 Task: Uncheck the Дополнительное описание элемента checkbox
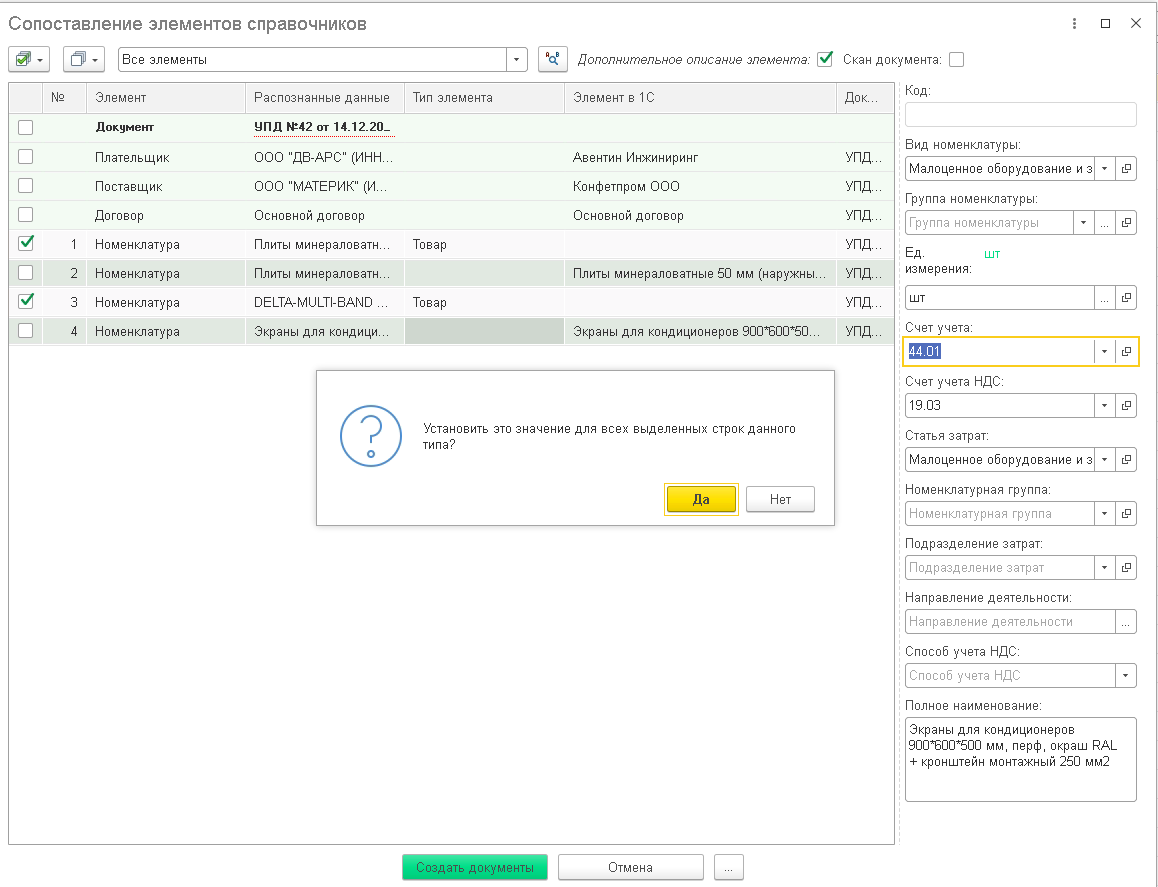[825, 59]
